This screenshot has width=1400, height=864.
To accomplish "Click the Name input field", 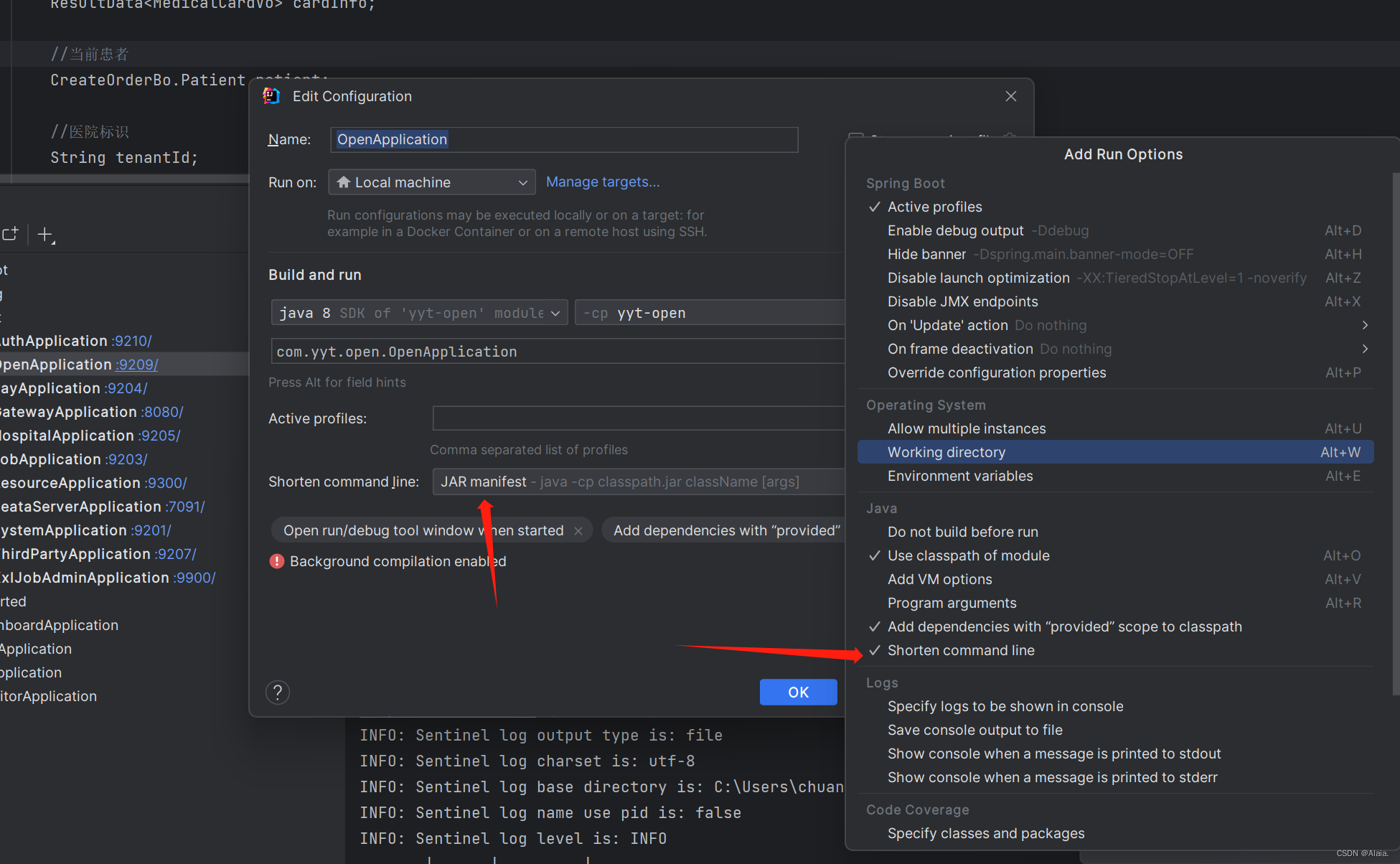I will point(564,139).
